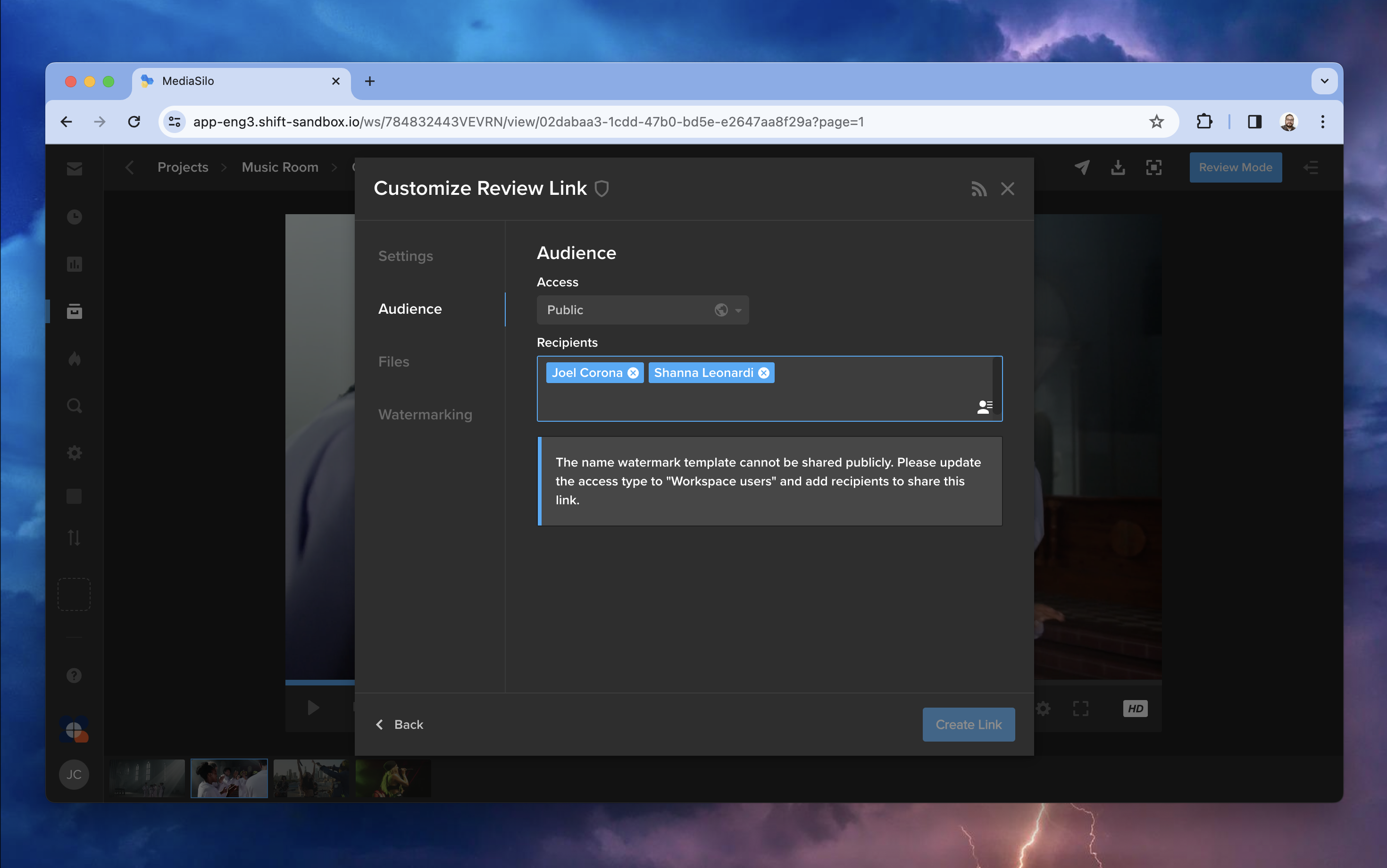Click the solid square icon in sidebar
1387x868 pixels.
click(x=74, y=496)
